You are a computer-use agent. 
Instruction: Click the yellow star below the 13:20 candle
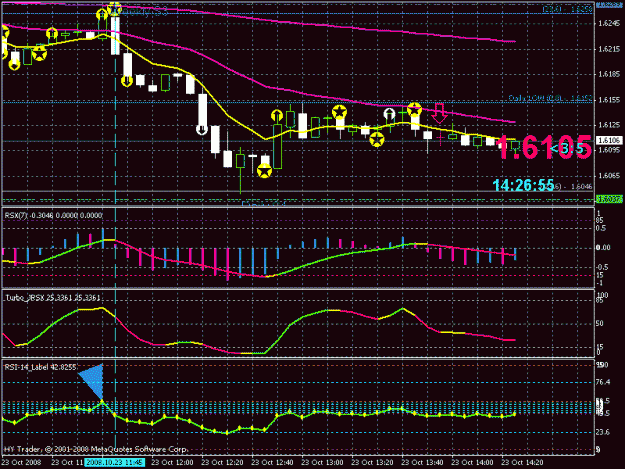point(377,140)
